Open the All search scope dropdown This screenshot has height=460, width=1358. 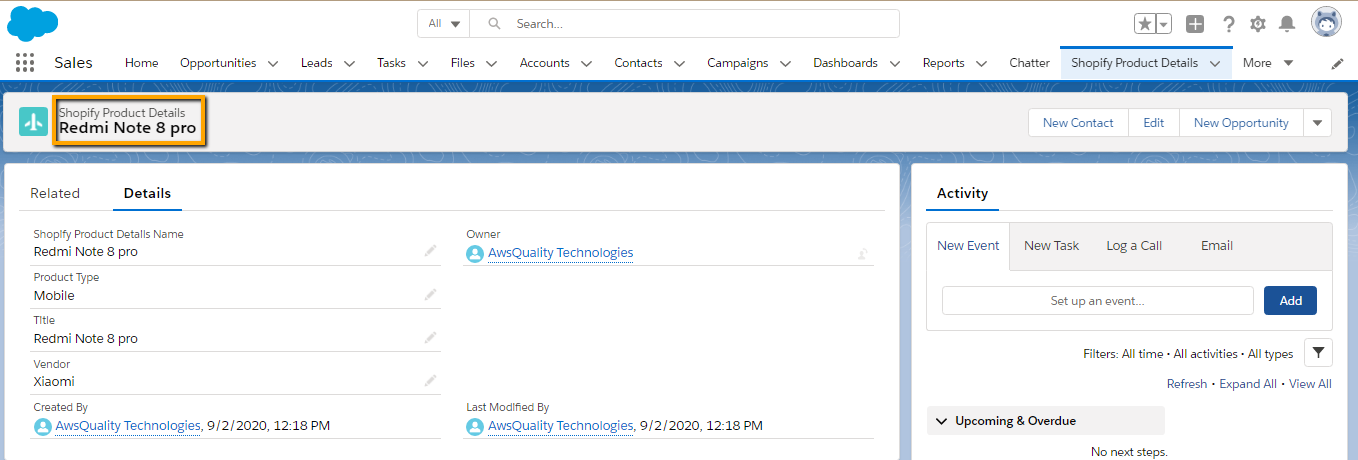pyautogui.click(x=444, y=23)
